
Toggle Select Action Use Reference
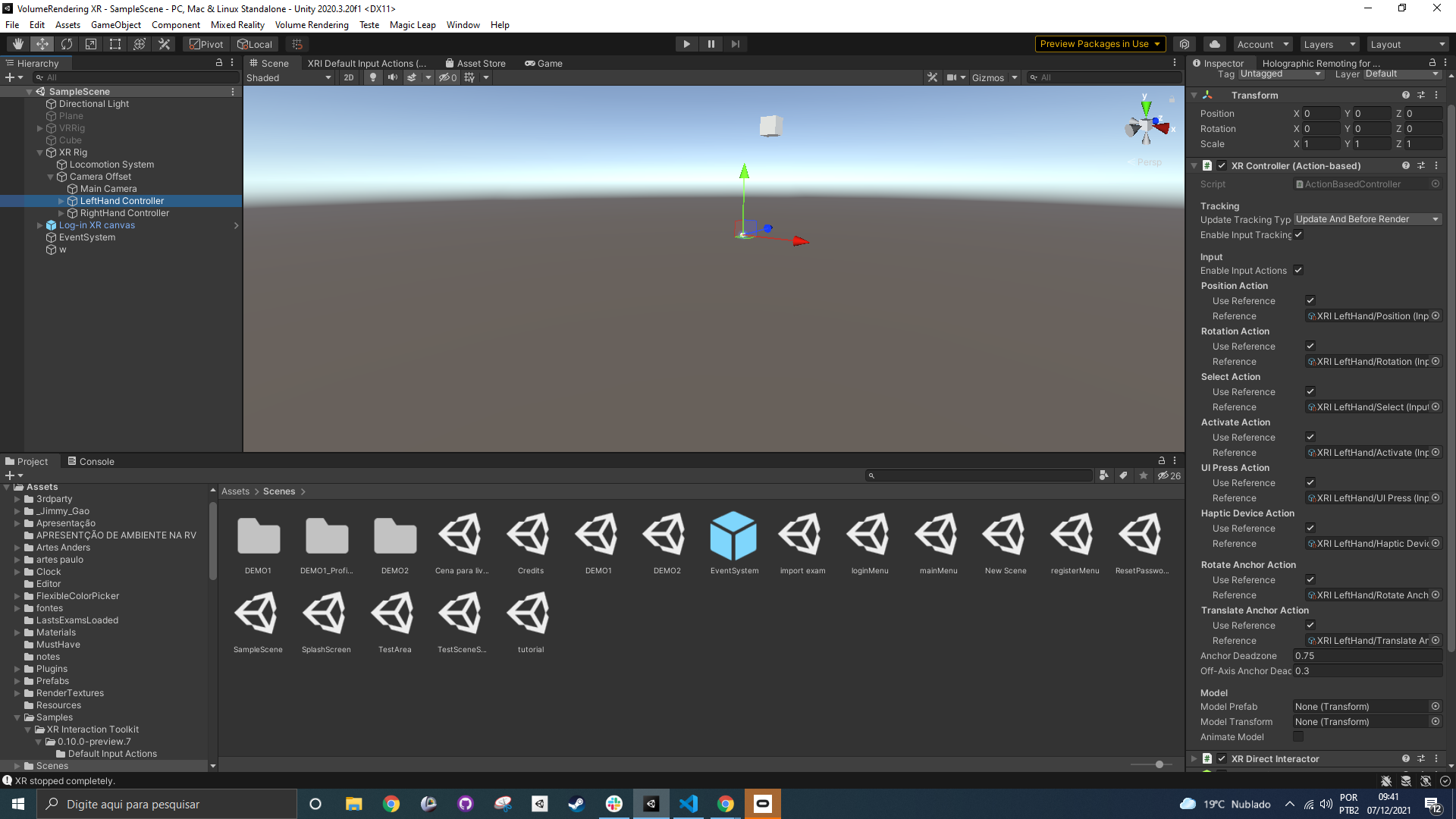[x=1310, y=392]
